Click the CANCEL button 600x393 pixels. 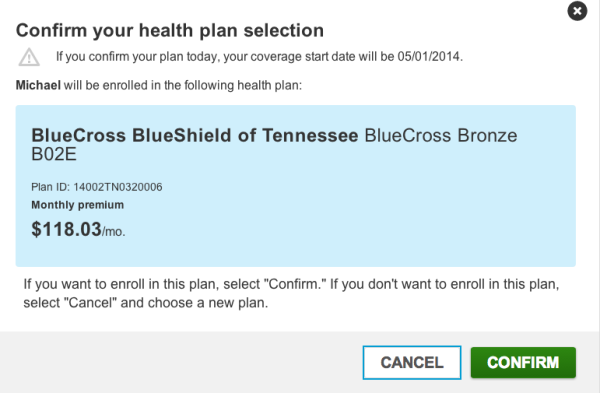pos(412,362)
